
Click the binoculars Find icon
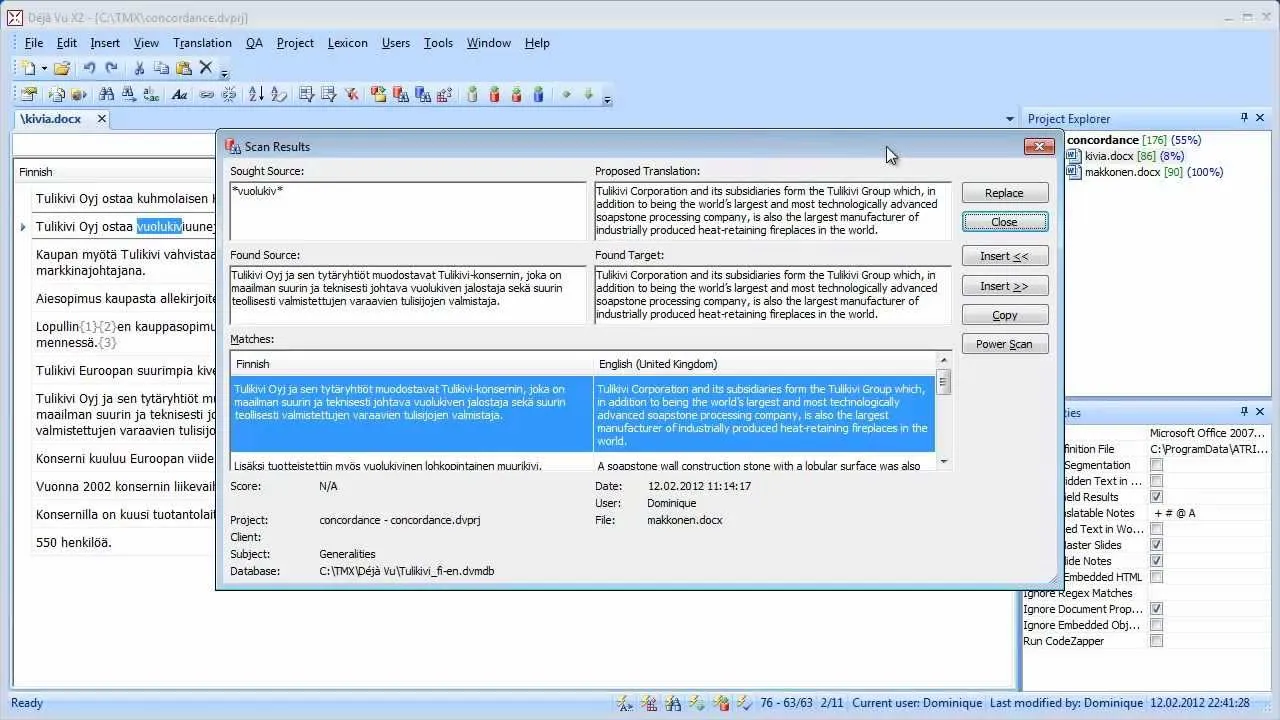[106, 95]
